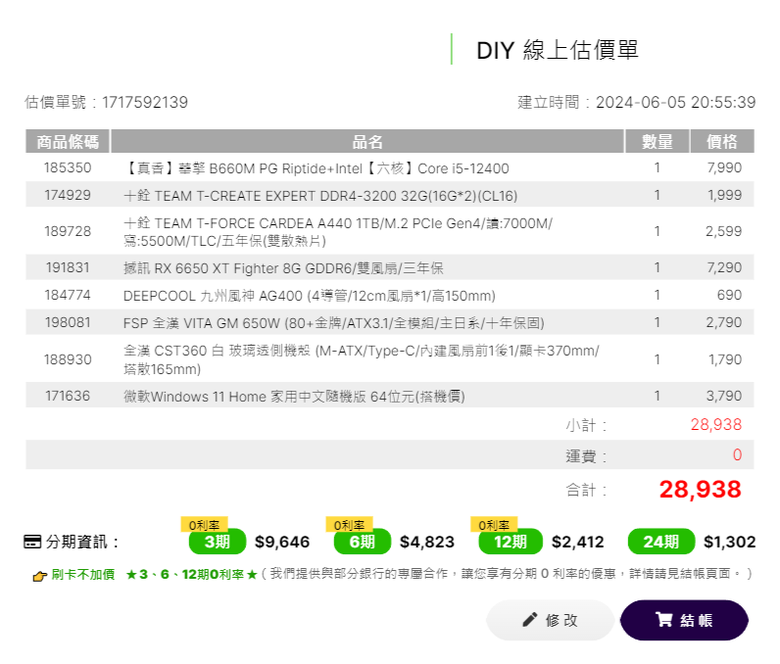Click the 小計 amount 28,938
This screenshot has width=780, height=664.
pos(716,424)
